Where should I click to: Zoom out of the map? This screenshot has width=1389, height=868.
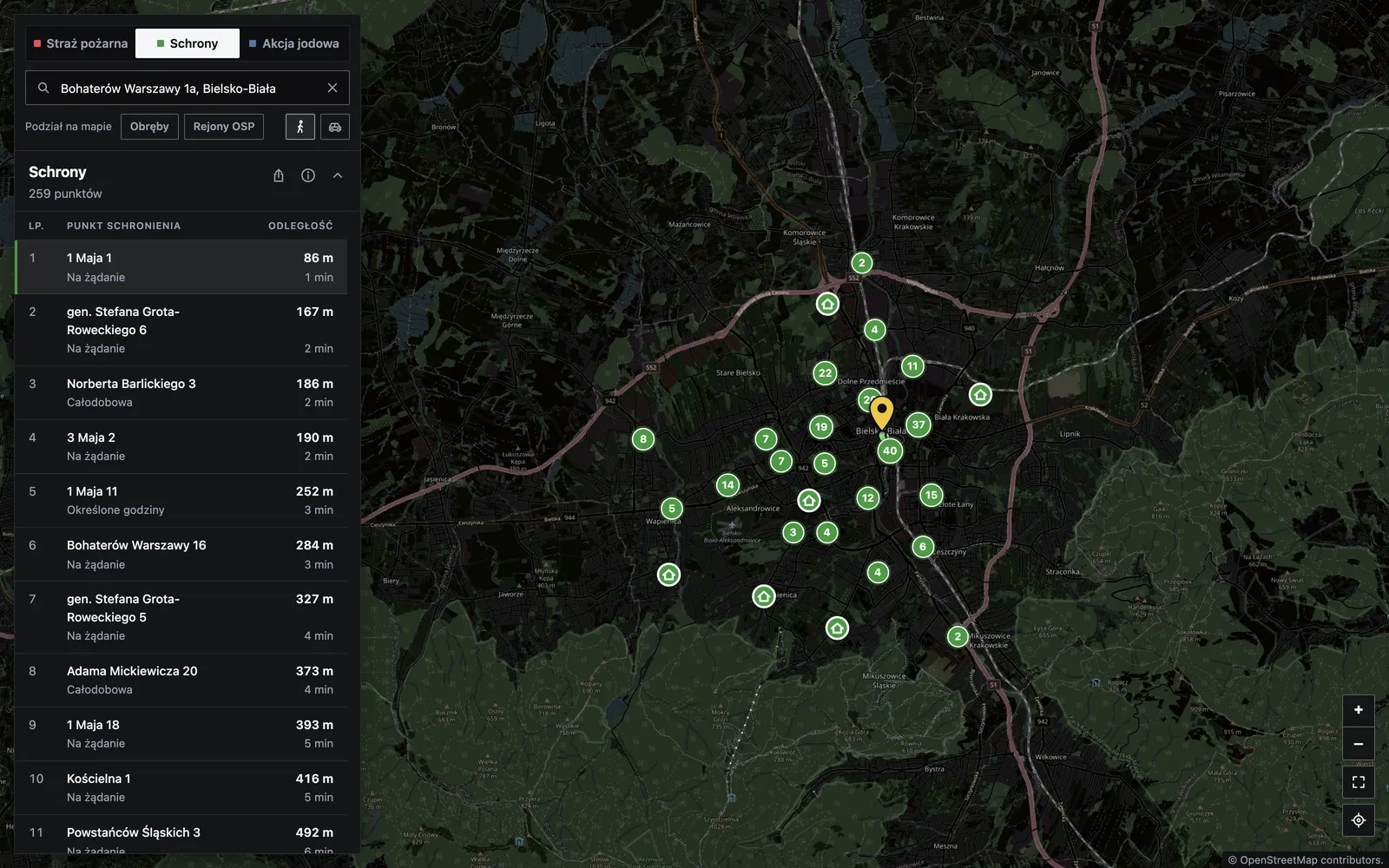coord(1359,744)
